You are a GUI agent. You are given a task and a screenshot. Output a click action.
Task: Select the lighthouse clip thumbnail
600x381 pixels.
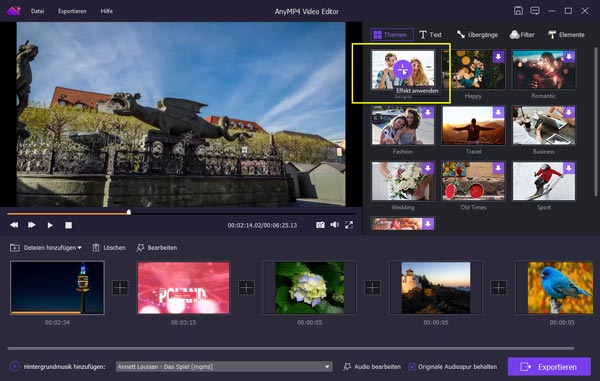point(436,288)
